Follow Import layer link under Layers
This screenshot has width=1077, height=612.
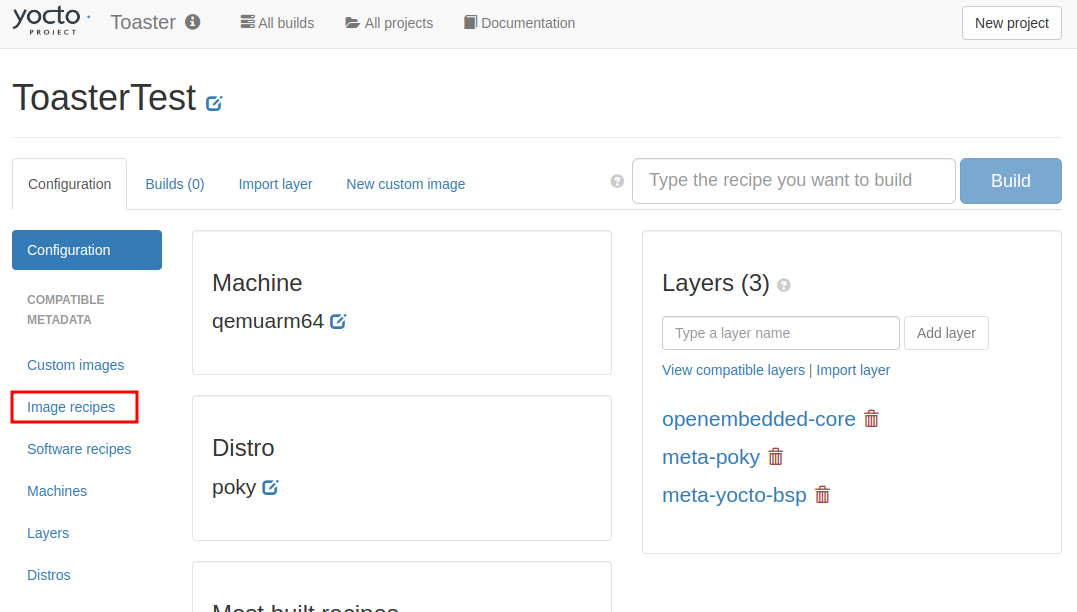point(853,370)
